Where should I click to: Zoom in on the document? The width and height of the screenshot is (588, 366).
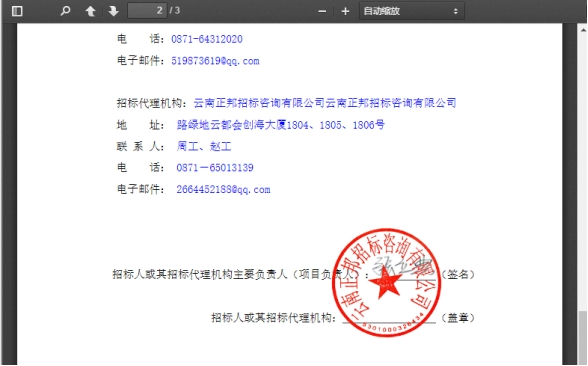coord(345,11)
